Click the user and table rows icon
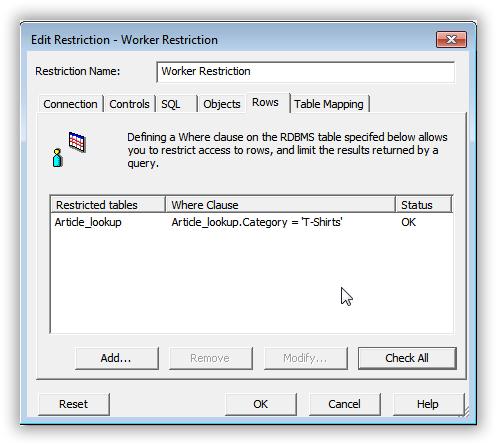The height and width of the screenshot is (446, 497). tap(69, 149)
